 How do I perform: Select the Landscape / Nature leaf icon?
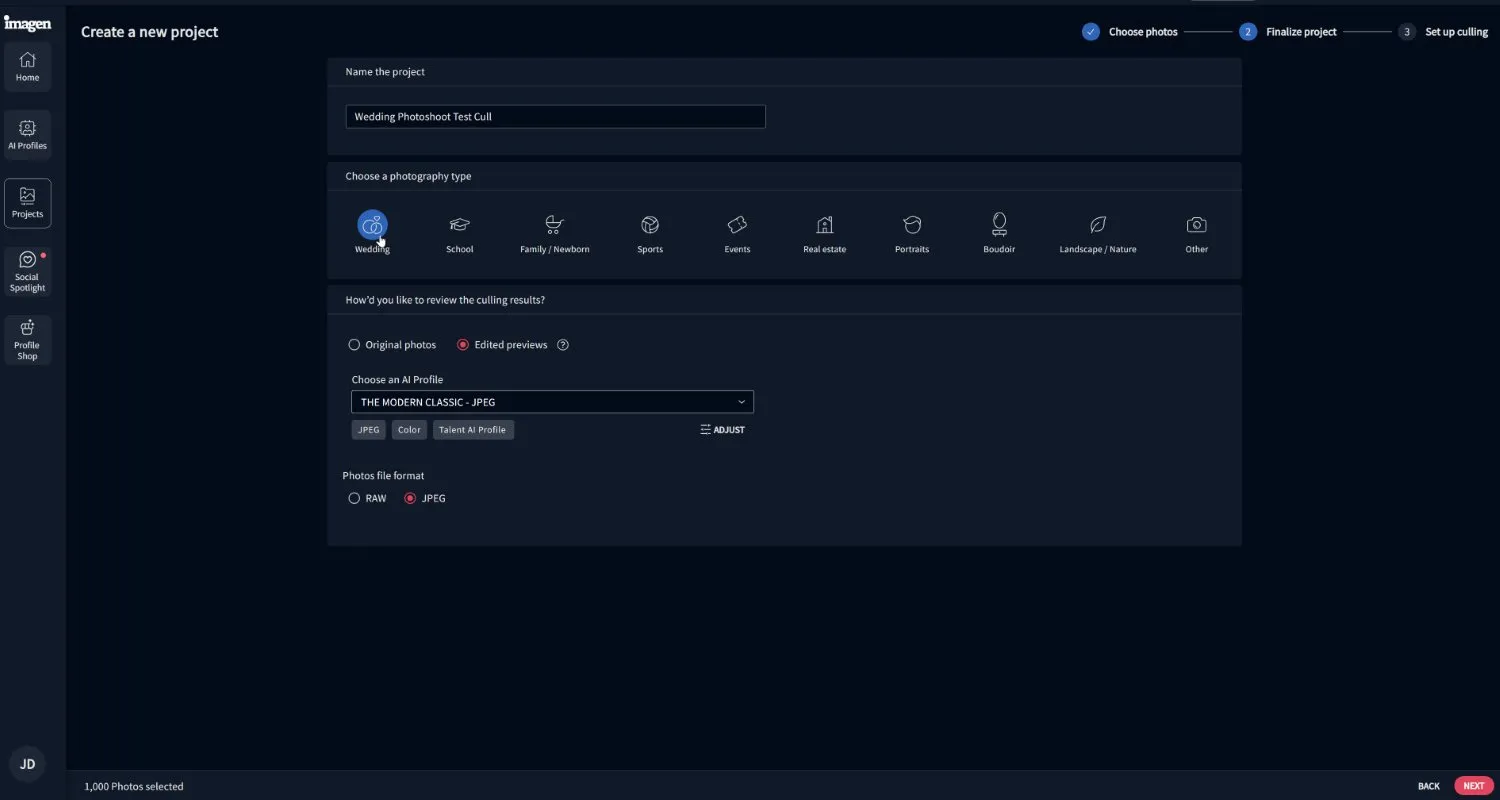[x=1097, y=225]
